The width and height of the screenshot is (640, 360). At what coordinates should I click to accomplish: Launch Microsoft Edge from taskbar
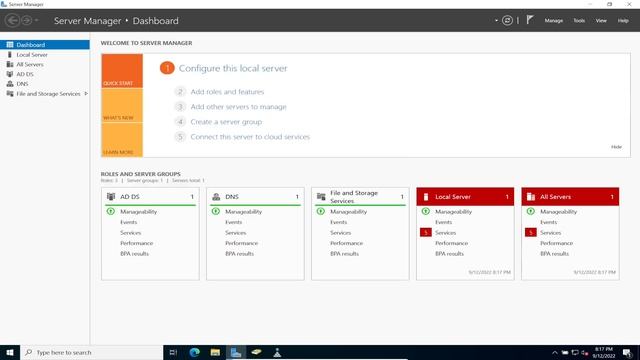194,352
